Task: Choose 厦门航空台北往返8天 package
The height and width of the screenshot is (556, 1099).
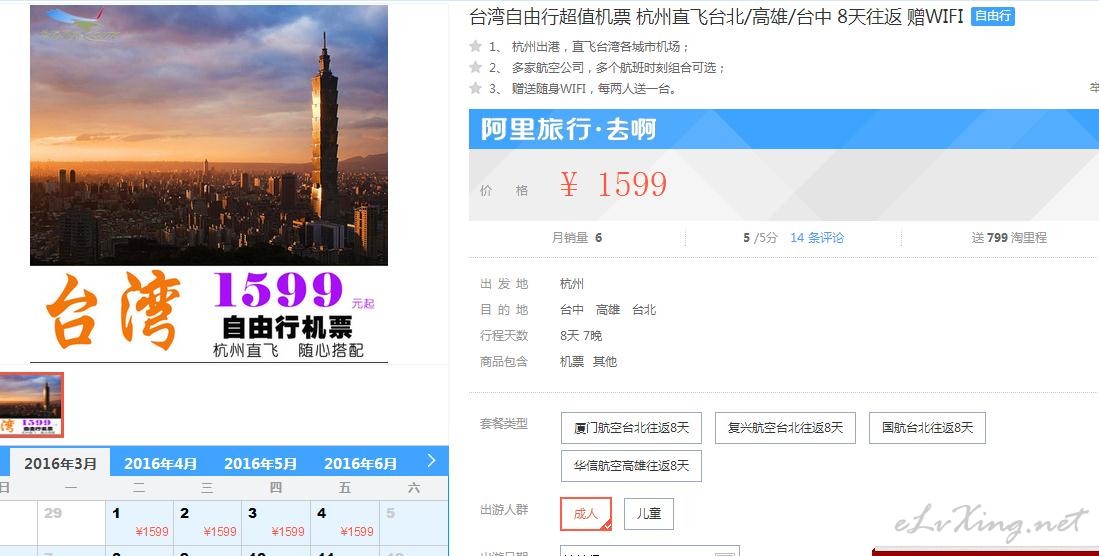Action: (631, 428)
